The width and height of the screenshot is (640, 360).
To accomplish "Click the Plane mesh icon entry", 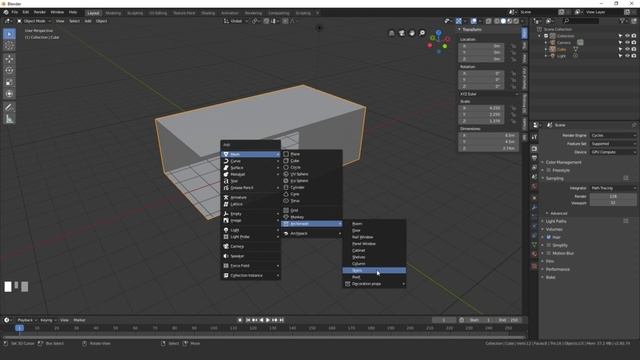I will pos(286,154).
